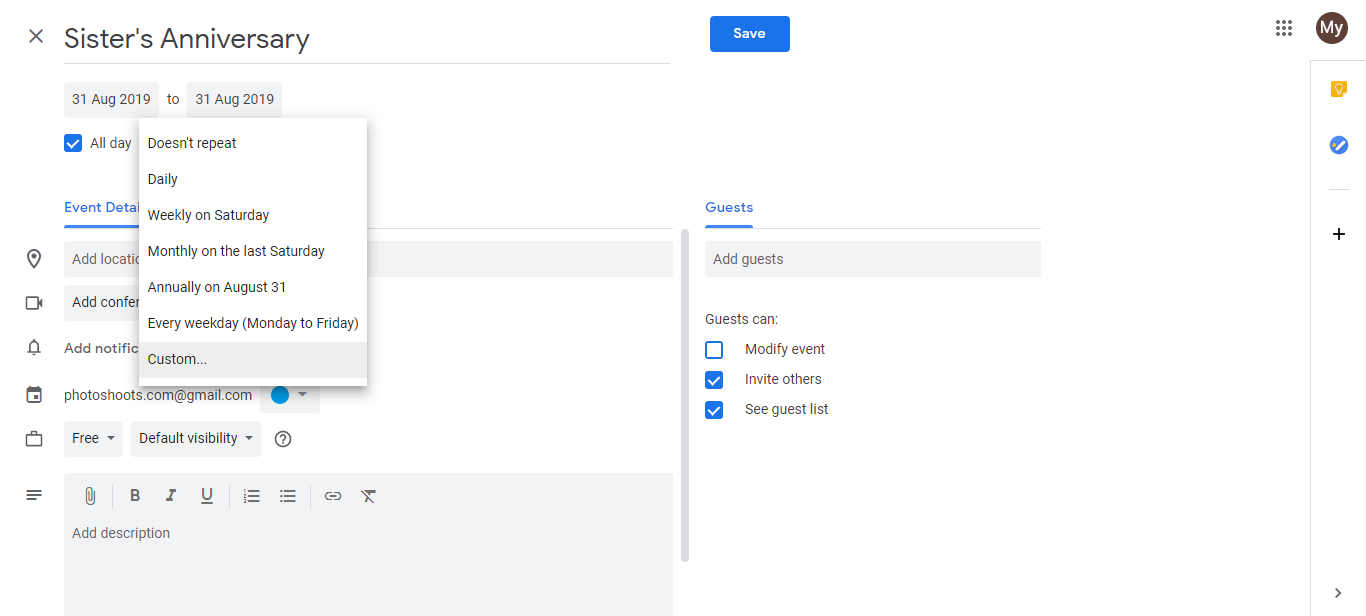This screenshot has width=1366, height=616.
Task: Click the plus icon to get add-ons
Action: pos(1339,234)
